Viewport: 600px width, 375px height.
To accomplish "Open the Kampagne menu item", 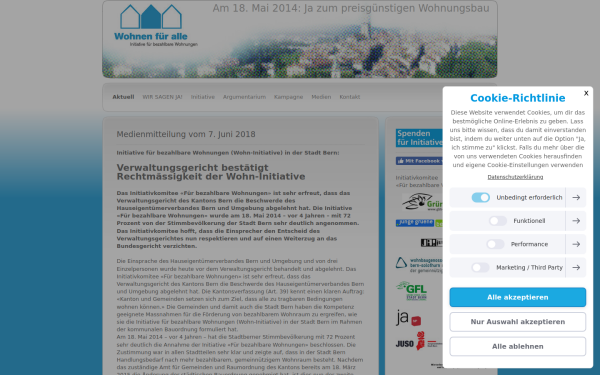I will click(289, 97).
